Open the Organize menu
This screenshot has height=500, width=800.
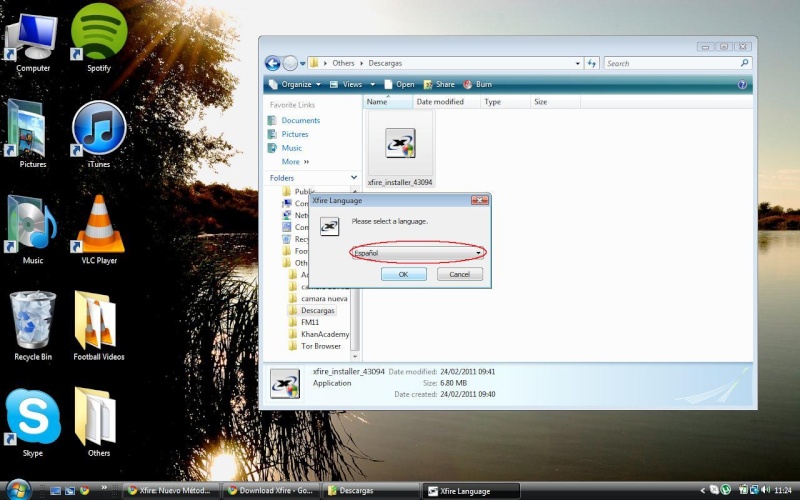click(295, 85)
